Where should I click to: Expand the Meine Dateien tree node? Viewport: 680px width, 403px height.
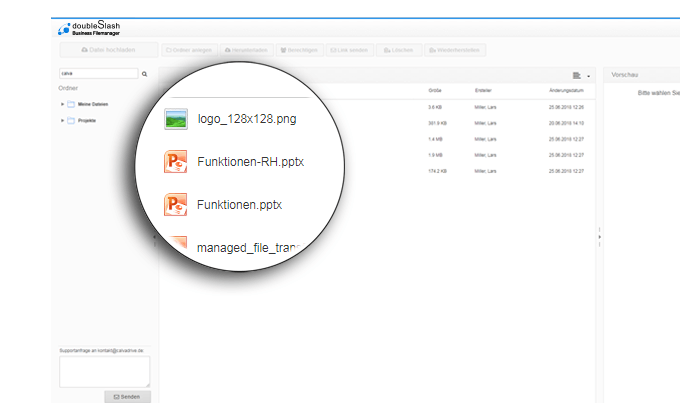62,104
